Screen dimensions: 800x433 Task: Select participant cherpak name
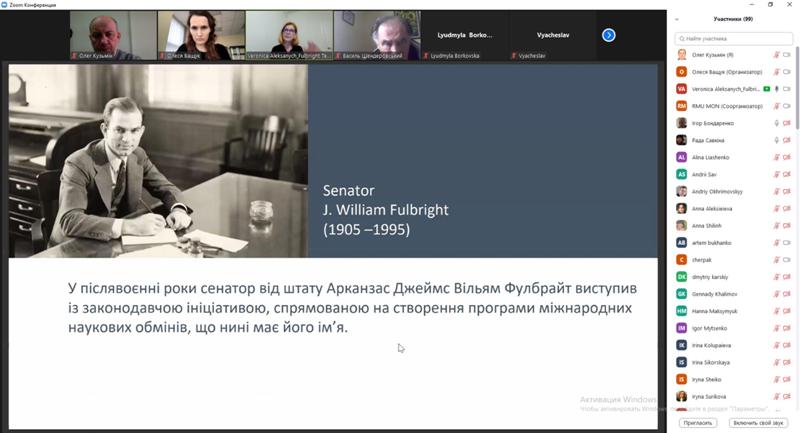pyautogui.click(x=702, y=260)
